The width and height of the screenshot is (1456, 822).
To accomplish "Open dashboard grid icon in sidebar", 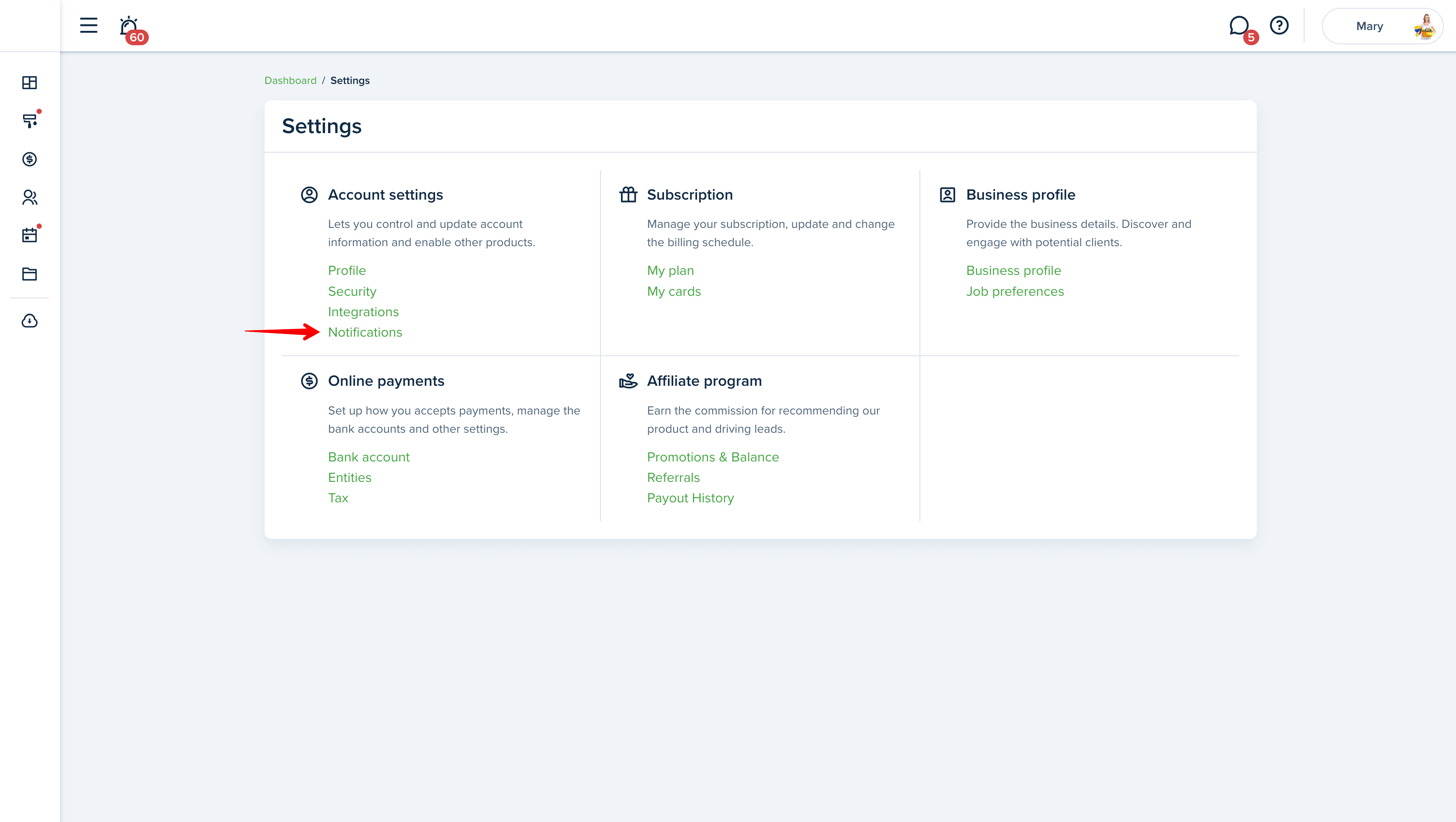I will [x=30, y=83].
